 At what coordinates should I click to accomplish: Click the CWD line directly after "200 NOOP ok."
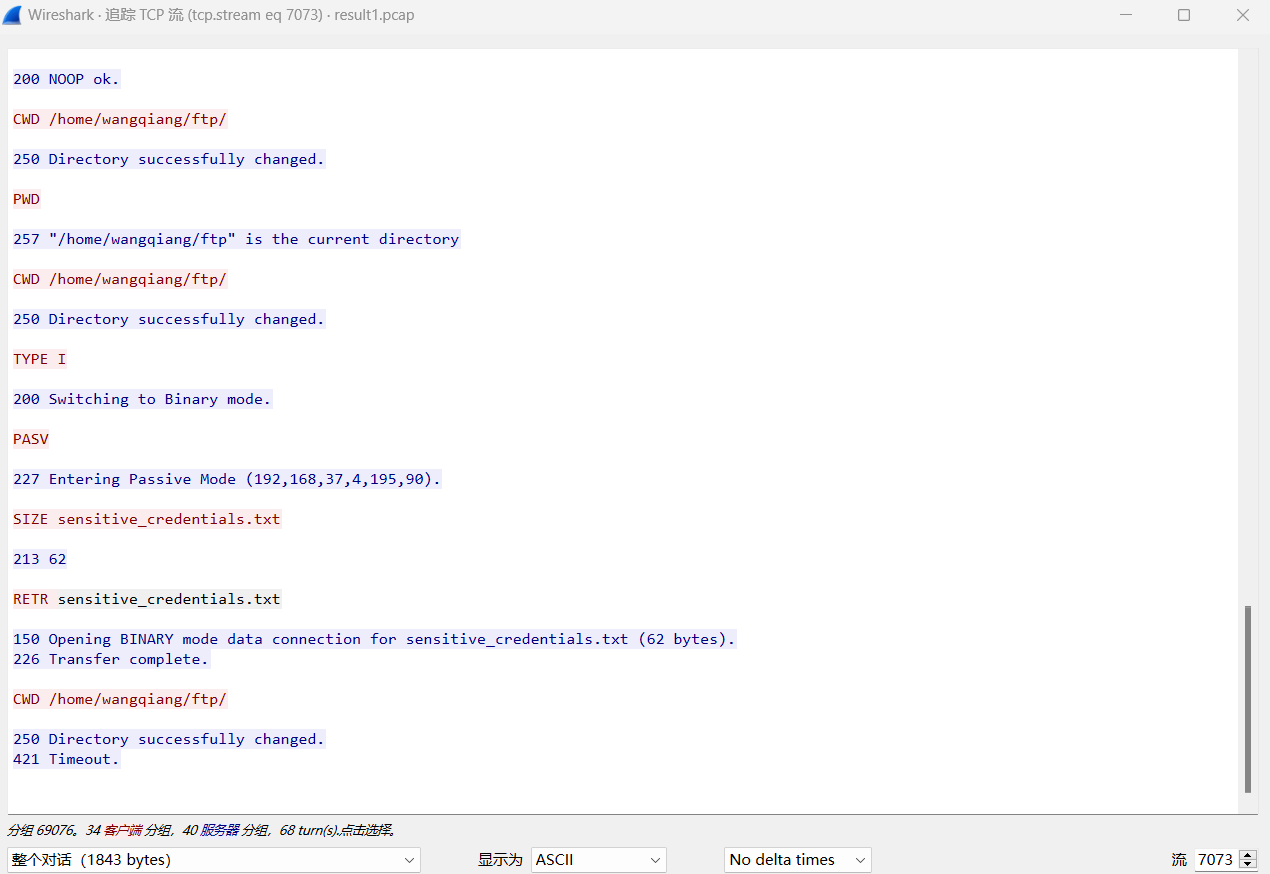pos(120,119)
